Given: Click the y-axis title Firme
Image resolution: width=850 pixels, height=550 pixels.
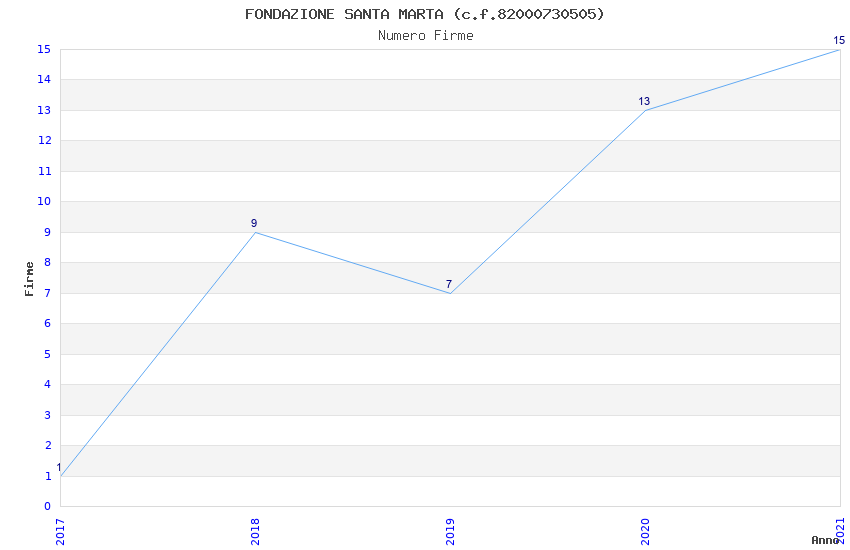Looking at the screenshot, I should click(x=29, y=279).
